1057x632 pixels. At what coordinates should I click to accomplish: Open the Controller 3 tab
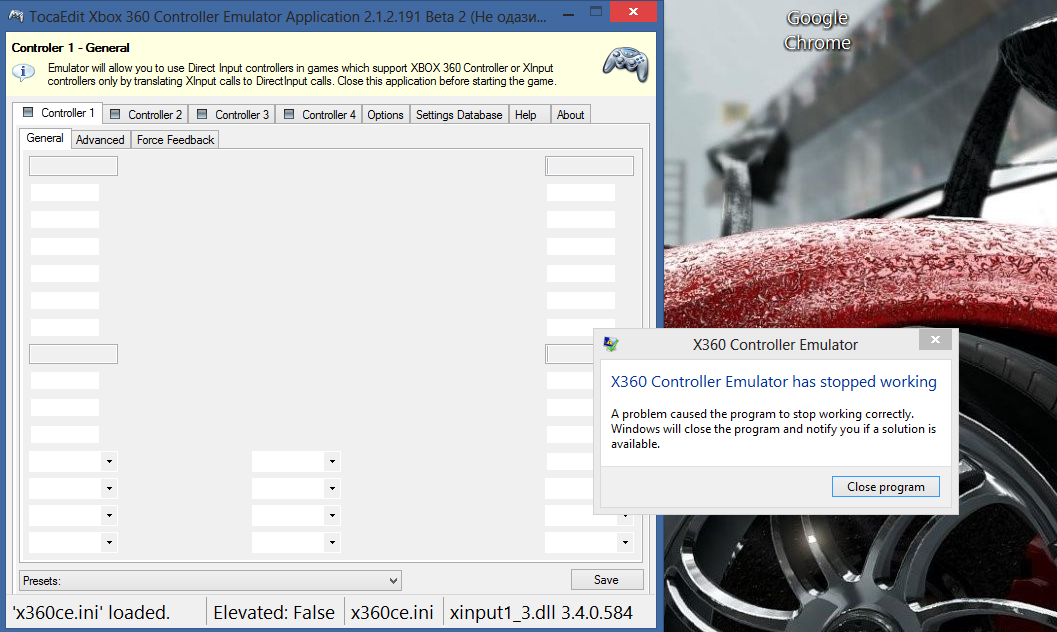point(232,115)
